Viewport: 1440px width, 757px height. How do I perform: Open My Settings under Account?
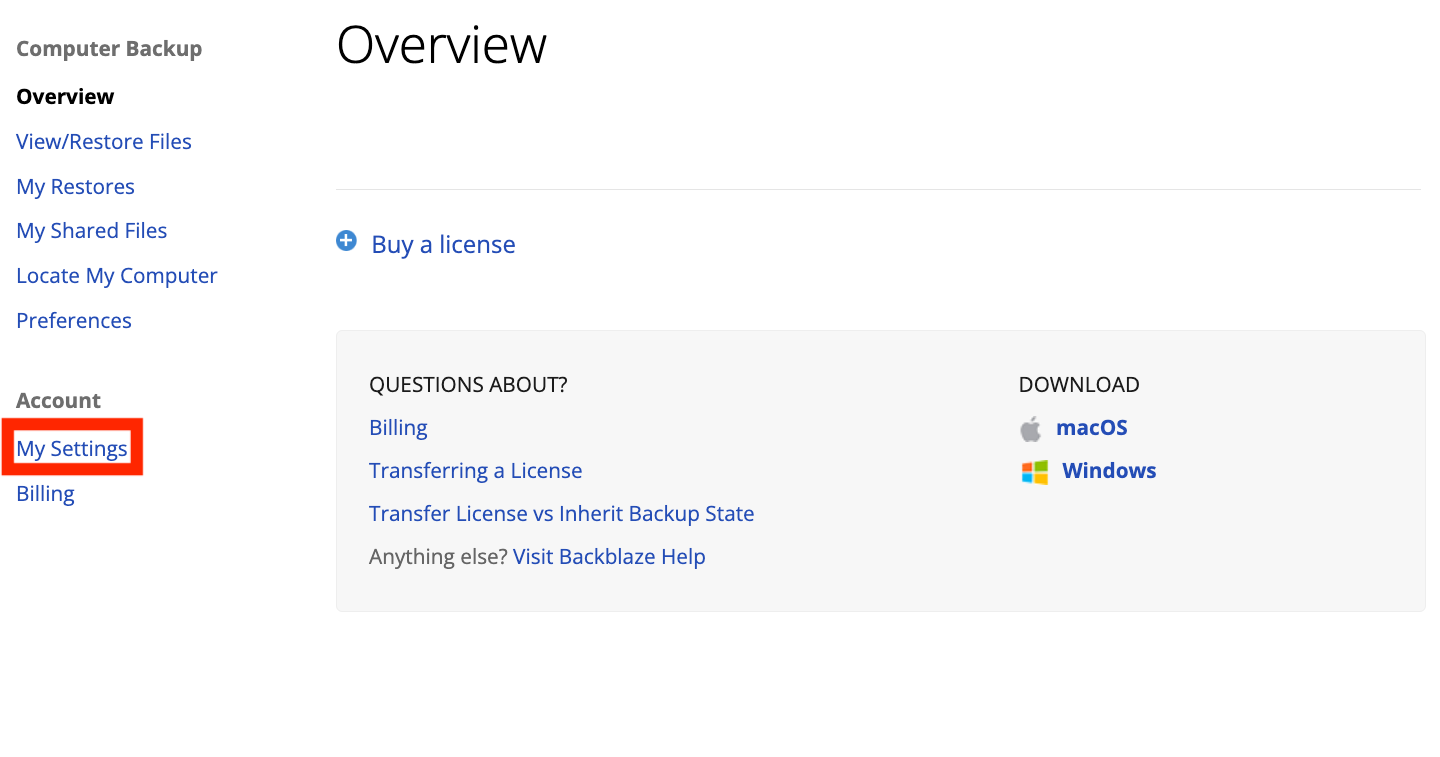coord(72,449)
